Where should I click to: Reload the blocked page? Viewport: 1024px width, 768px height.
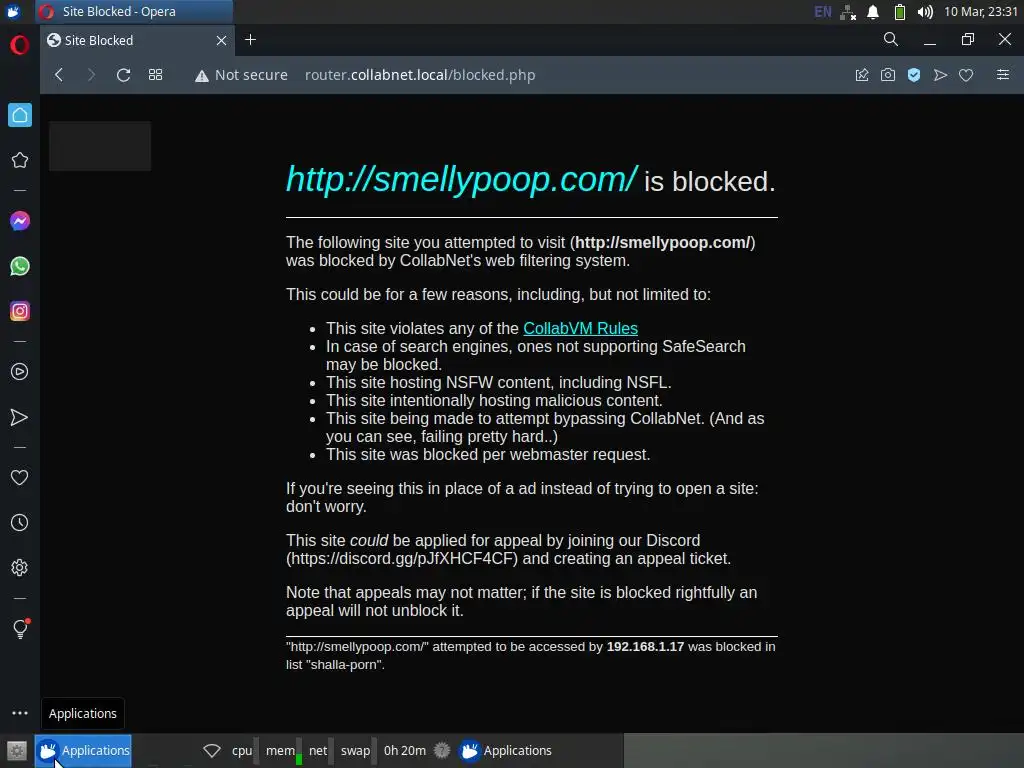[x=123, y=75]
